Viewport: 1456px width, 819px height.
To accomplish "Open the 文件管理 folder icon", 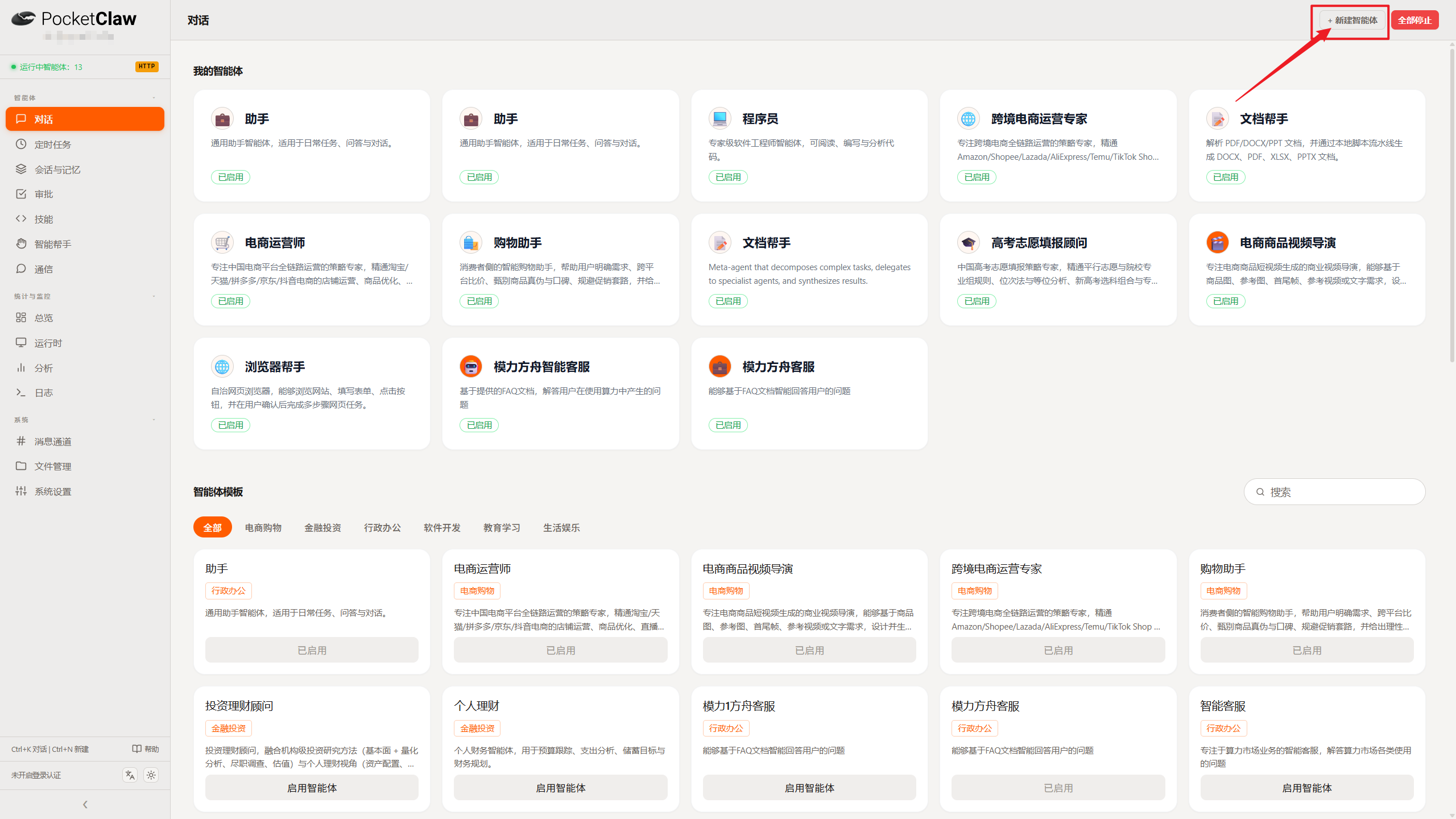I will (21, 466).
